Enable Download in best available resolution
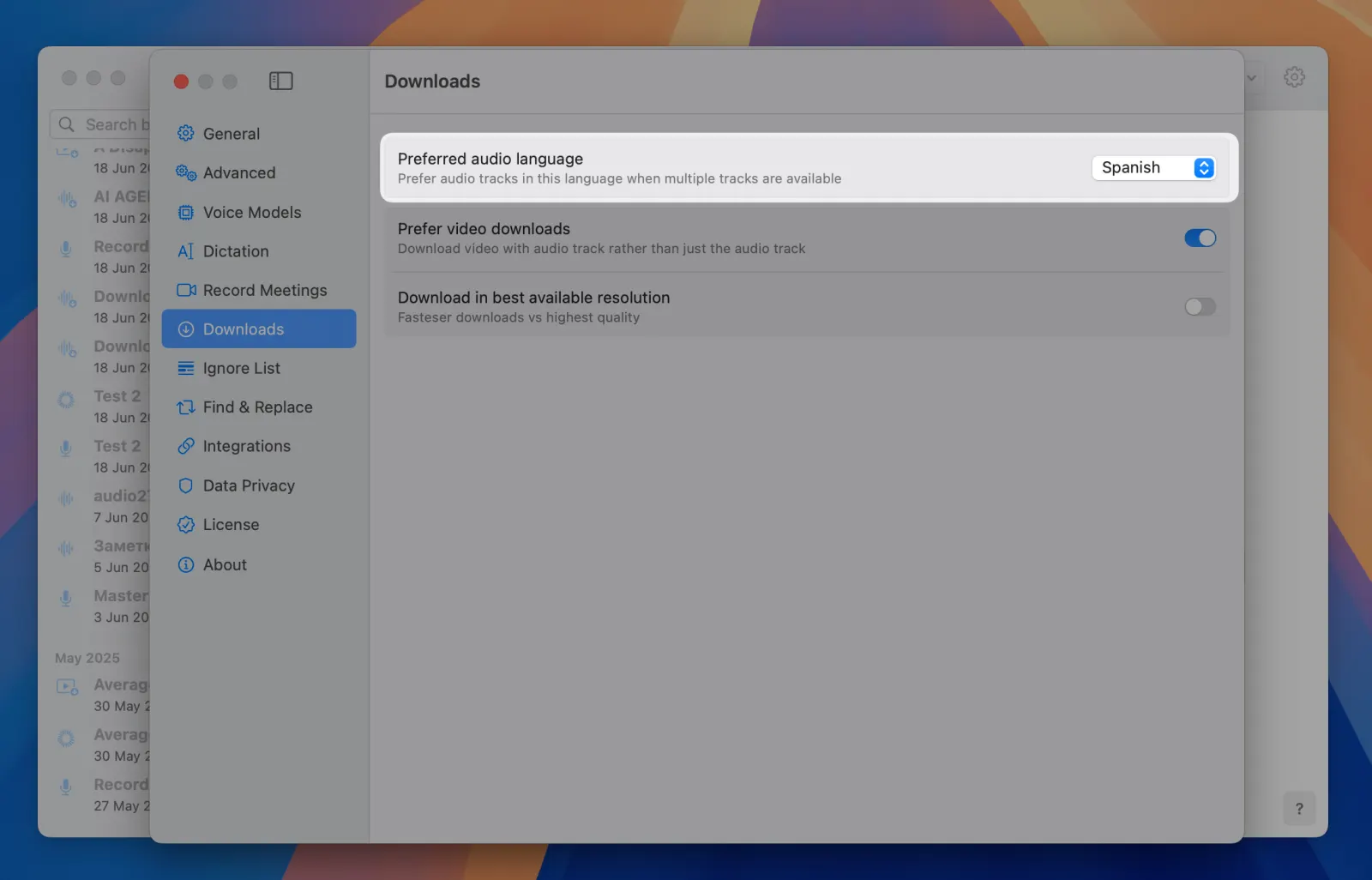The height and width of the screenshot is (880, 1372). 1200,306
